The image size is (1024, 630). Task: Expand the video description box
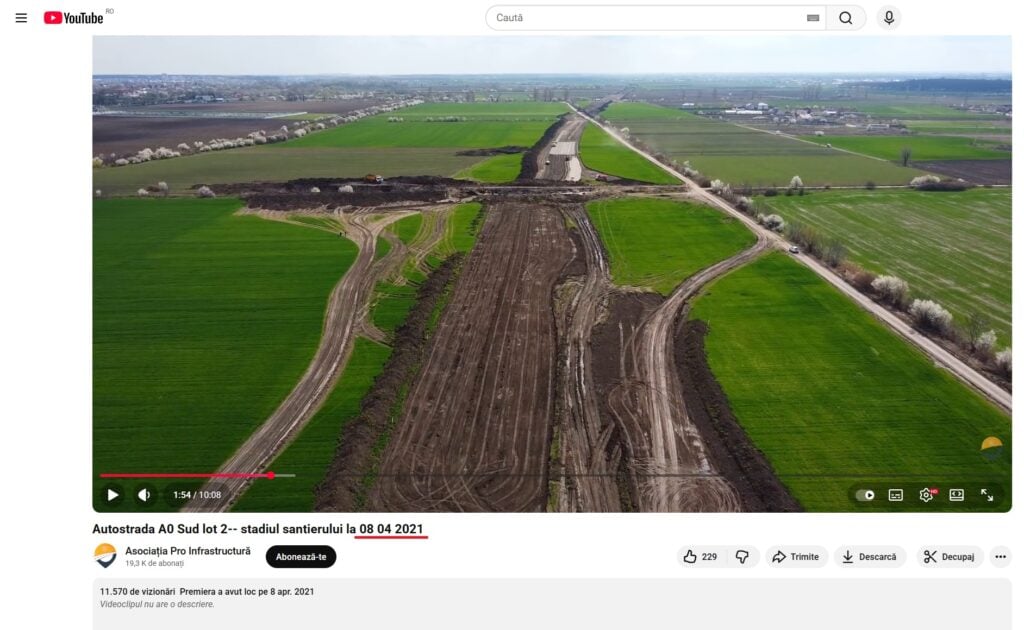click(x=551, y=597)
